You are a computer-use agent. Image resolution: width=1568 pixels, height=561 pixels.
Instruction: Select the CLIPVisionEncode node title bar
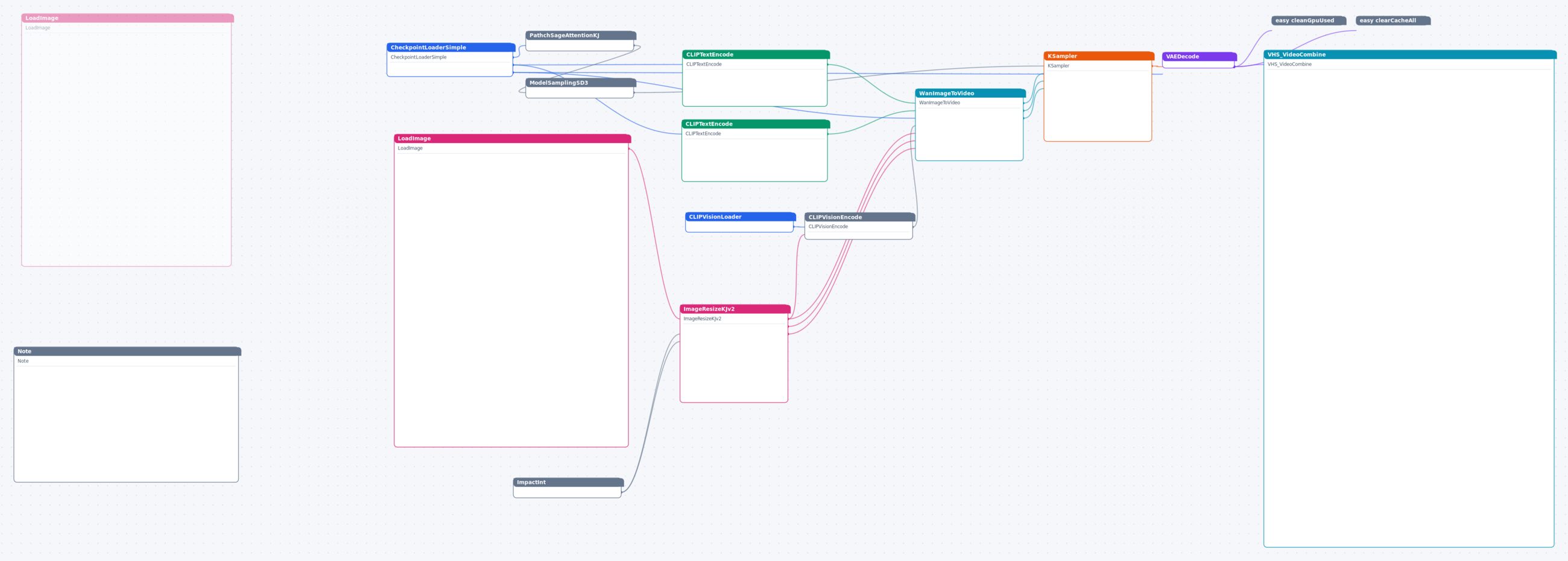click(x=859, y=217)
